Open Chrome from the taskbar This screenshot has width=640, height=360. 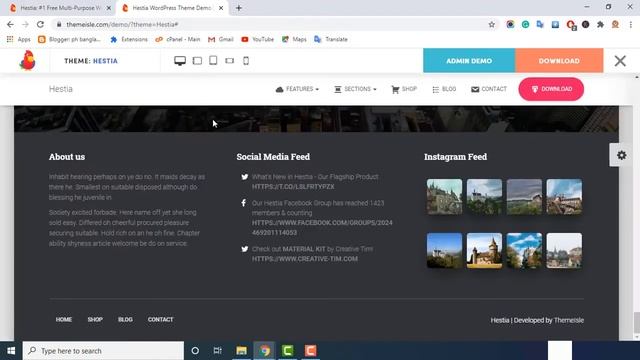264,351
